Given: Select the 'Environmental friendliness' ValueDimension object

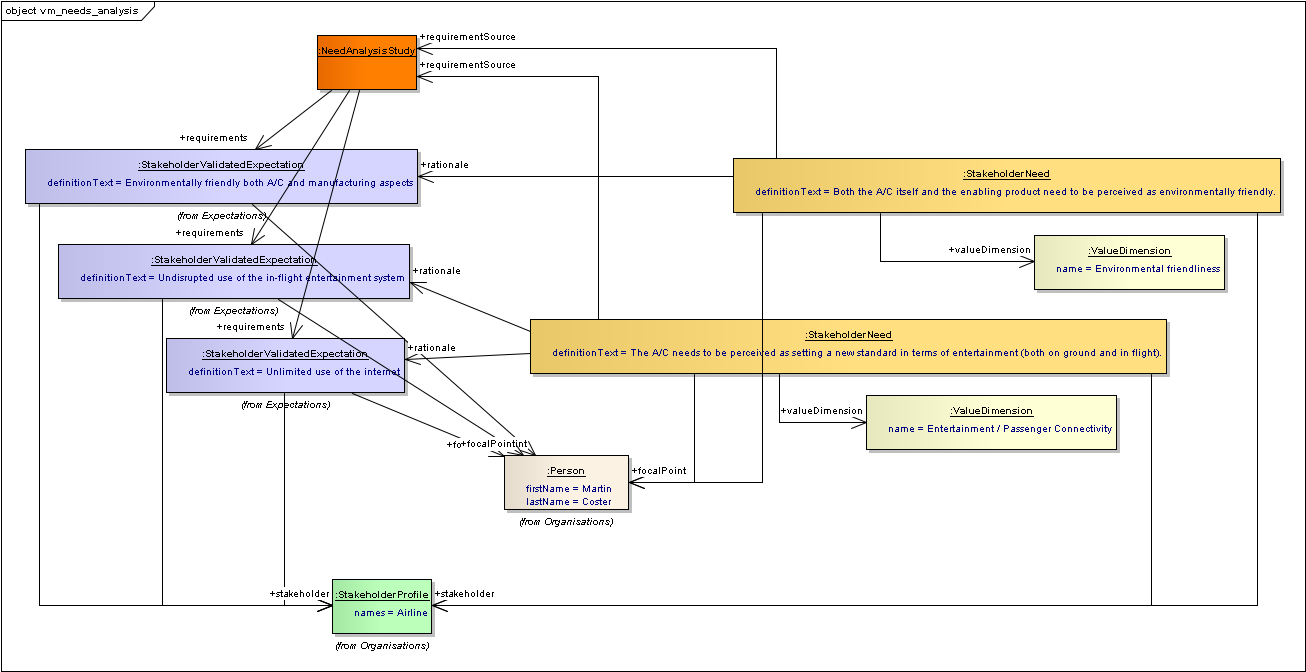Looking at the screenshot, I should [x=1128, y=262].
